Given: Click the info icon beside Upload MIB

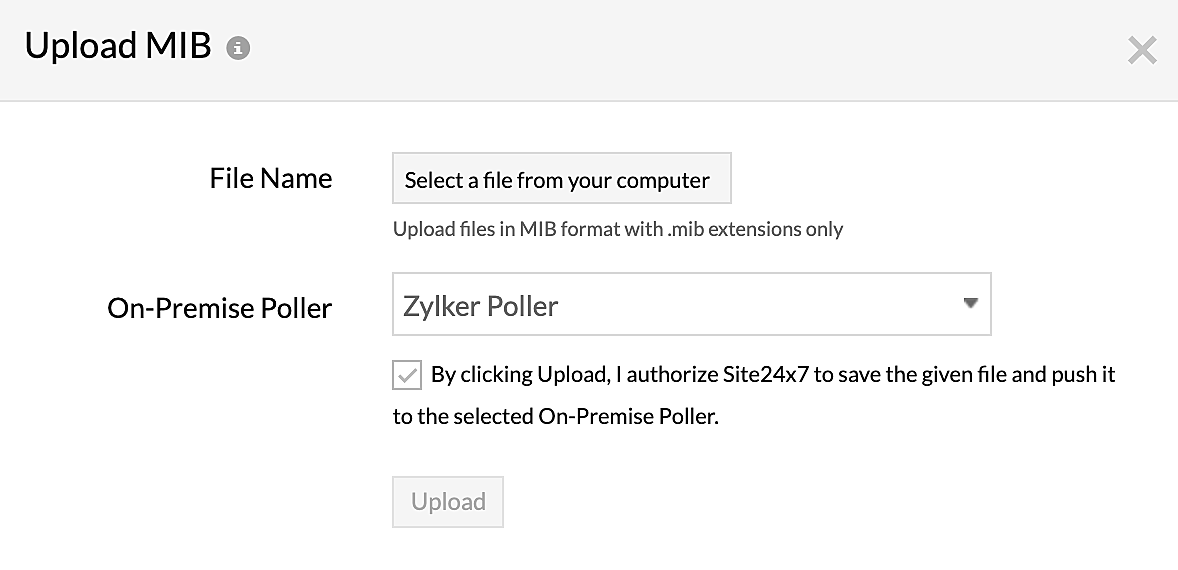Looking at the screenshot, I should pyautogui.click(x=237, y=48).
